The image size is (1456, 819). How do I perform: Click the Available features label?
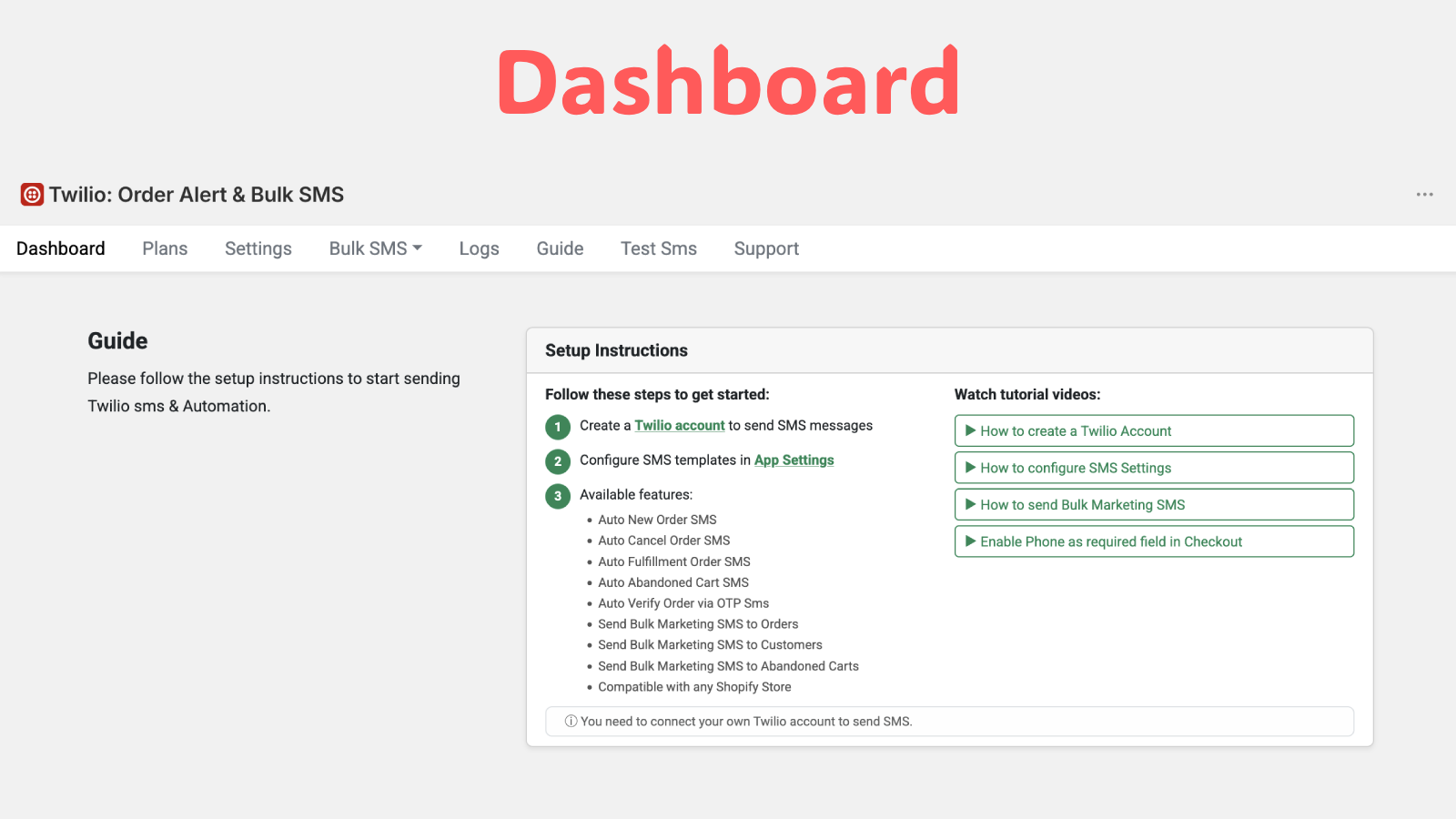coord(636,495)
